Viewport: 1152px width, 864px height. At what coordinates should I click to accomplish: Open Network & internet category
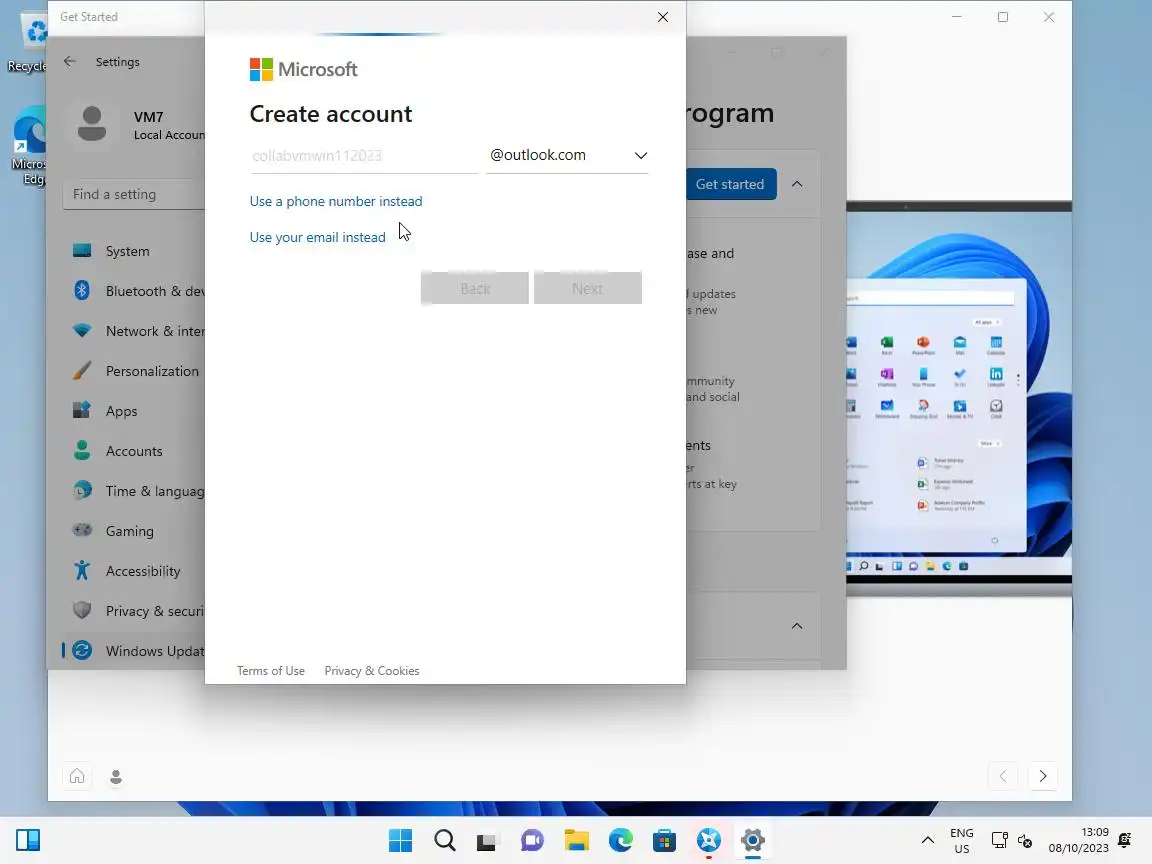point(134,331)
